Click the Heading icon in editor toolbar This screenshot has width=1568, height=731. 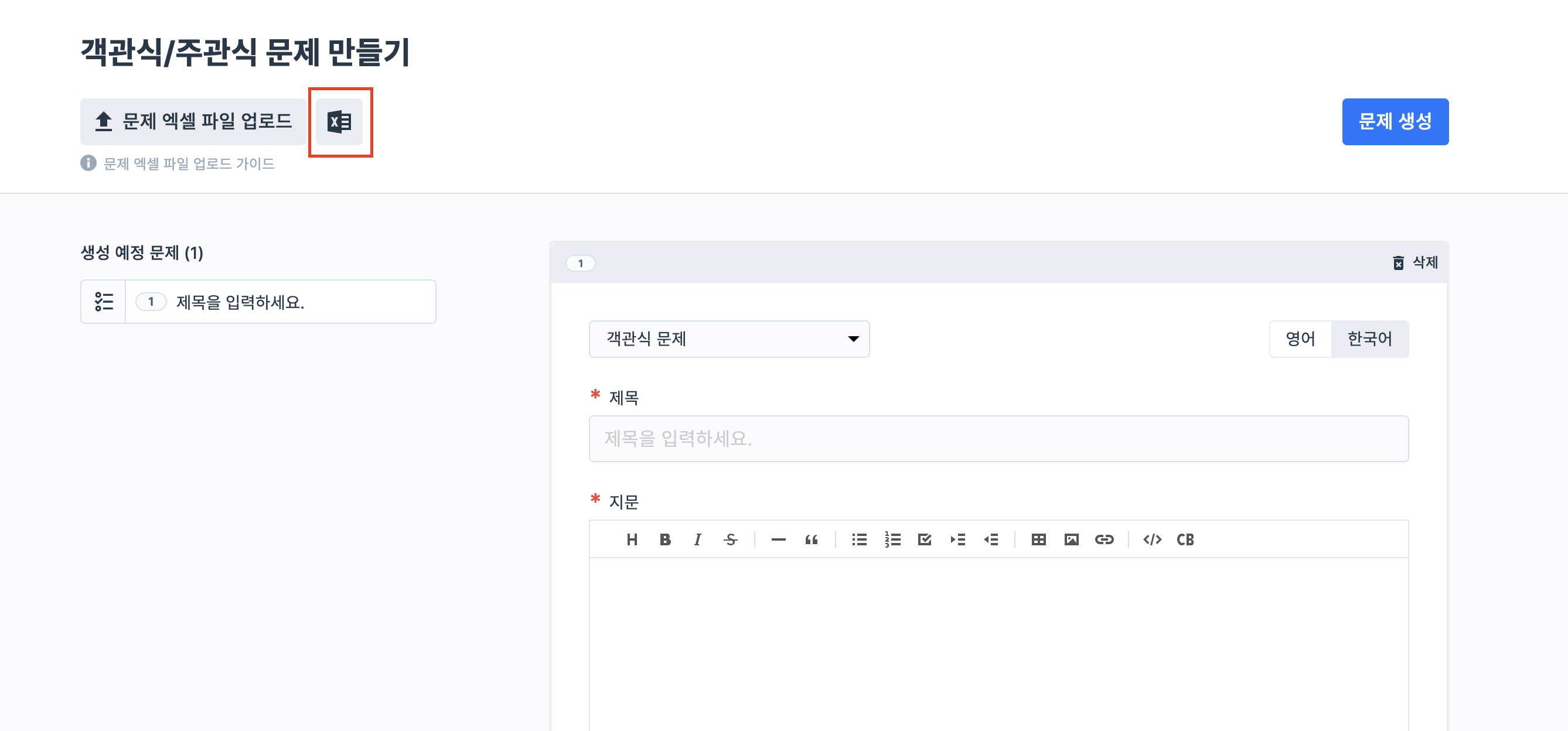632,539
